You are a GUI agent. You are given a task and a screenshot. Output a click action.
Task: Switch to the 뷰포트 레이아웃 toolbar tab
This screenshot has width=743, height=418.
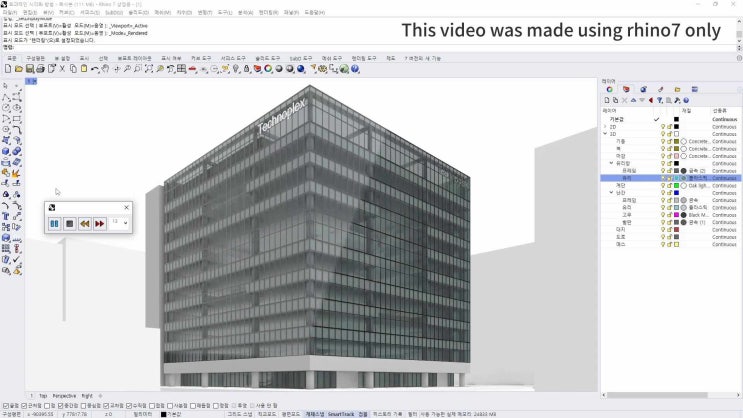[x=135, y=58]
